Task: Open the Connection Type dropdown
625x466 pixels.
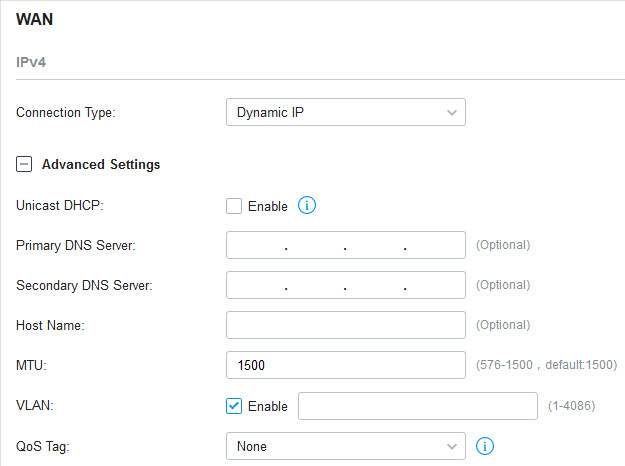Action: tap(346, 112)
